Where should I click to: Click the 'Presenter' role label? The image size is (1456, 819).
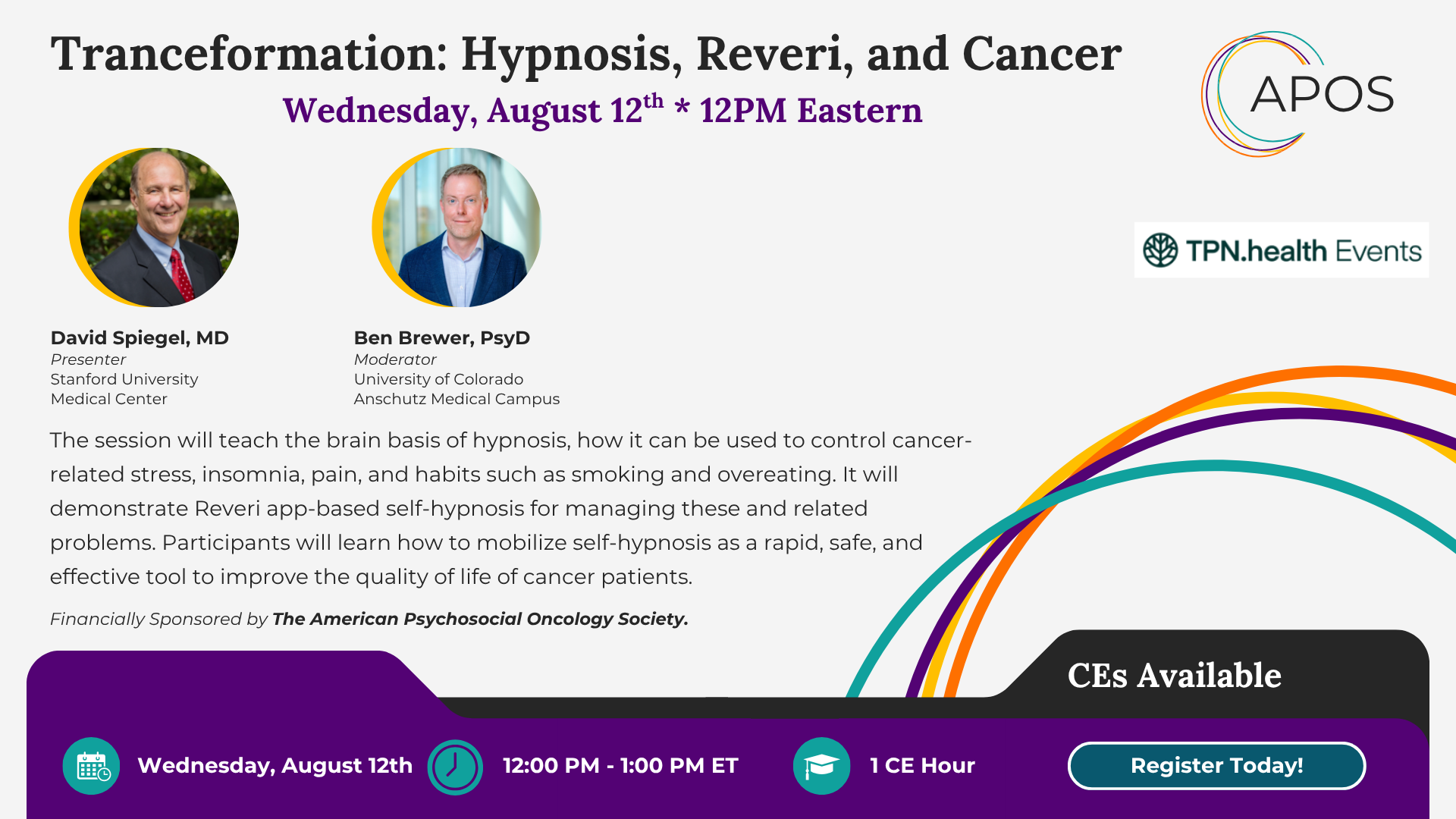88,359
